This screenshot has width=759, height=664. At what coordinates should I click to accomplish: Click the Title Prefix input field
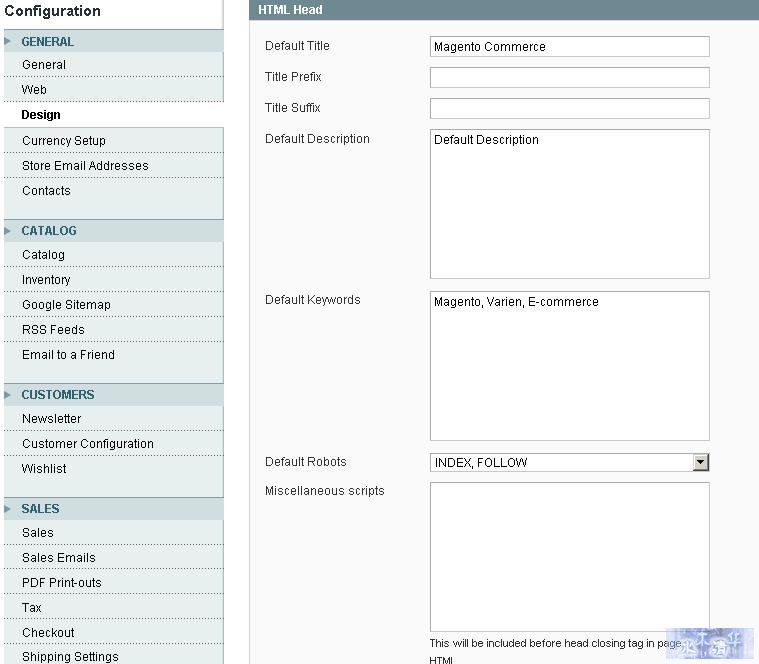[569, 77]
